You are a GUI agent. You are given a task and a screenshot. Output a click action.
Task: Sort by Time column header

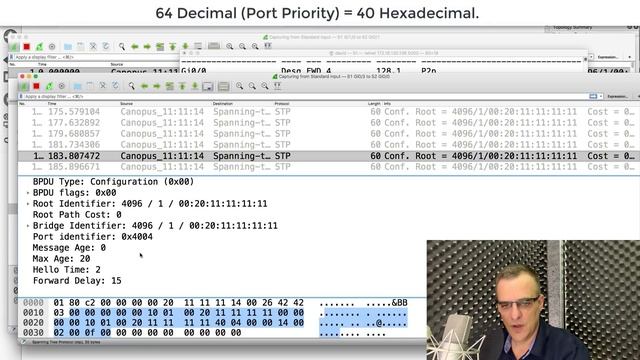pyautogui.click(x=52, y=104)
